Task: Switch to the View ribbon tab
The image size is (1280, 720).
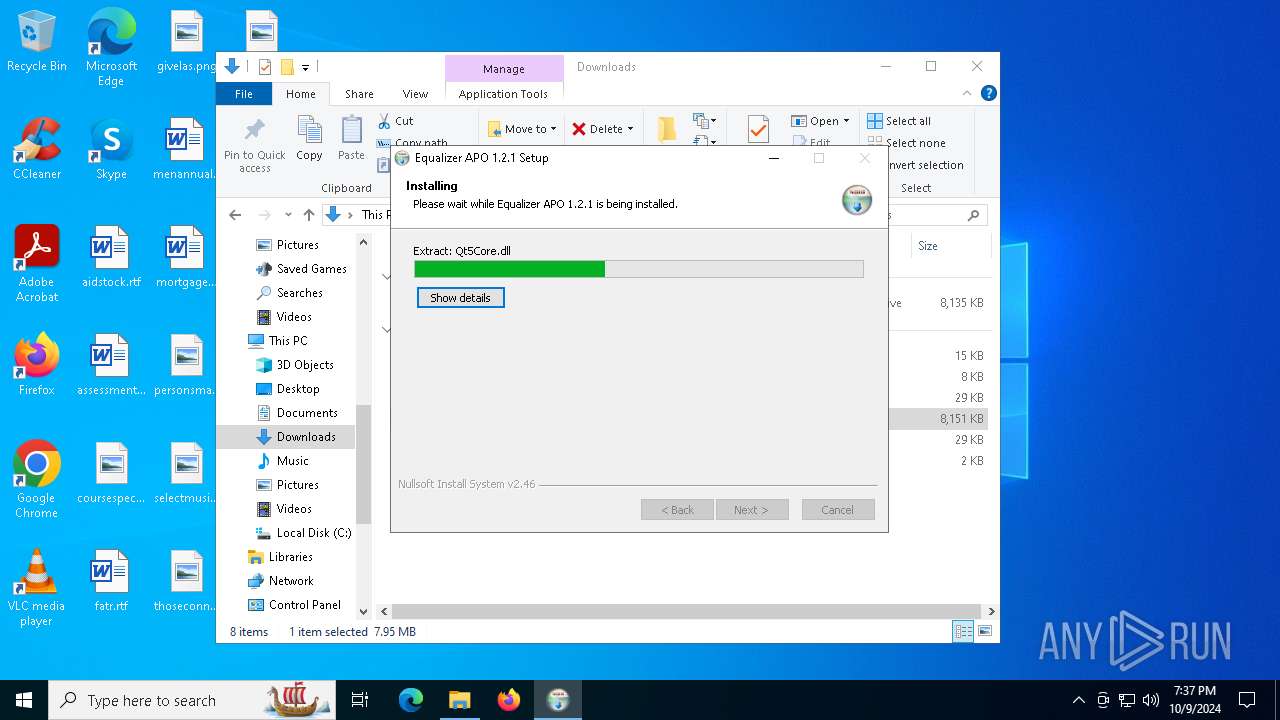Action: point(415,94)
